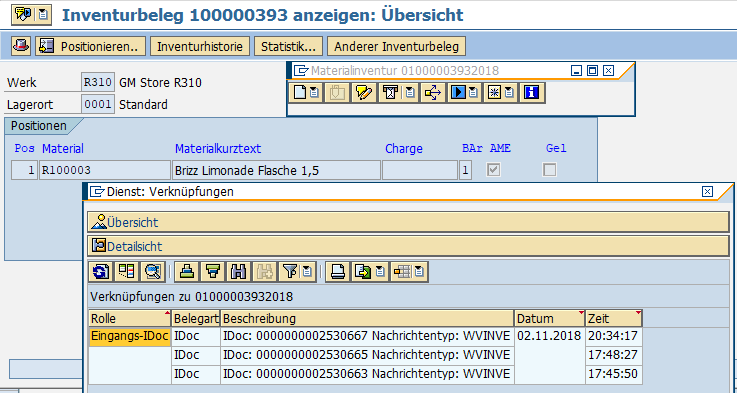
Task: Click the set filter funnel icon
Action: tap(290, 272)
